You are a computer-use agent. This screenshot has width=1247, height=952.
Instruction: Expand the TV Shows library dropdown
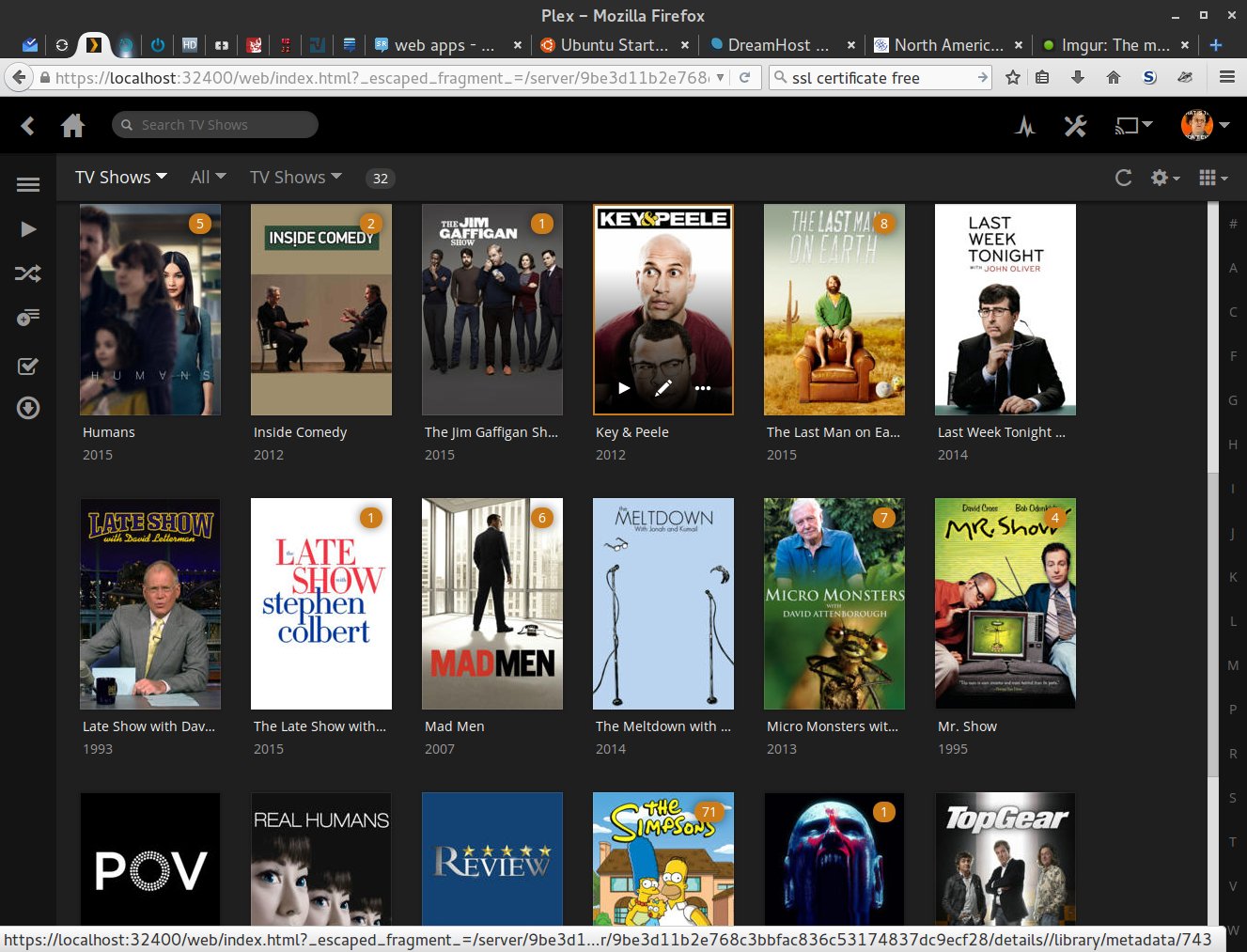121,177
